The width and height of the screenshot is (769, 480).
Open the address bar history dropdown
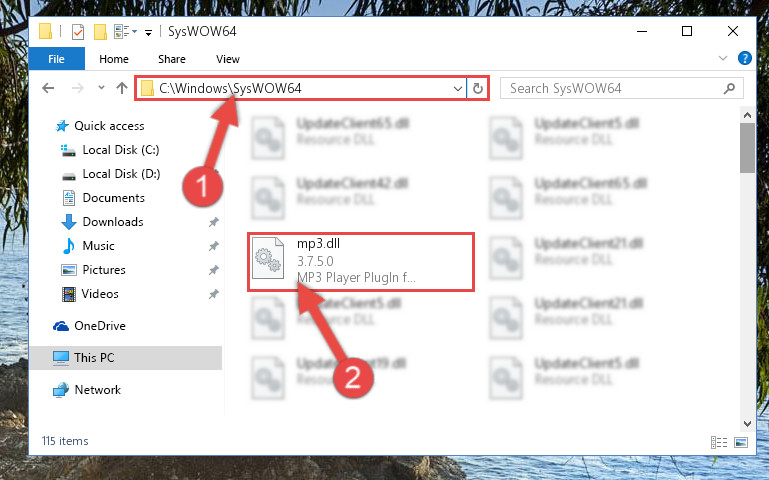458,89
